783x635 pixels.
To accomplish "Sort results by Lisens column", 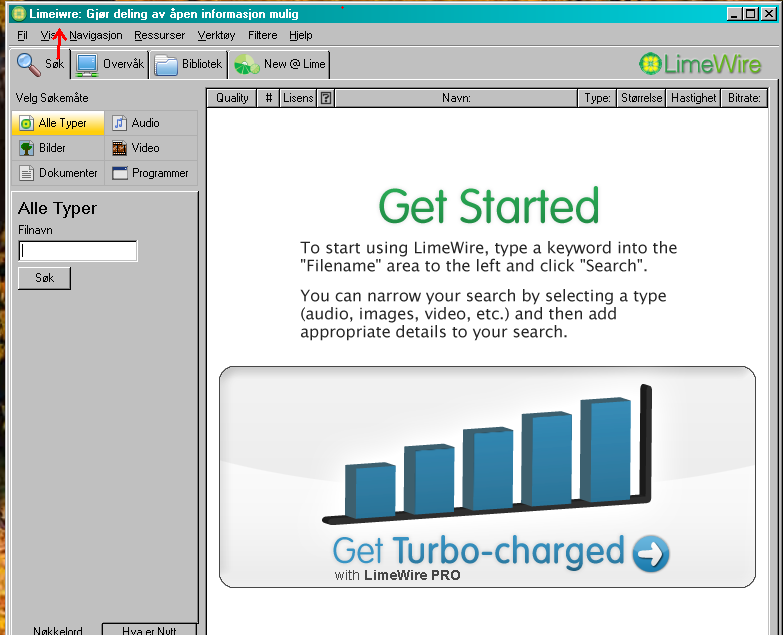I will 298,98.
